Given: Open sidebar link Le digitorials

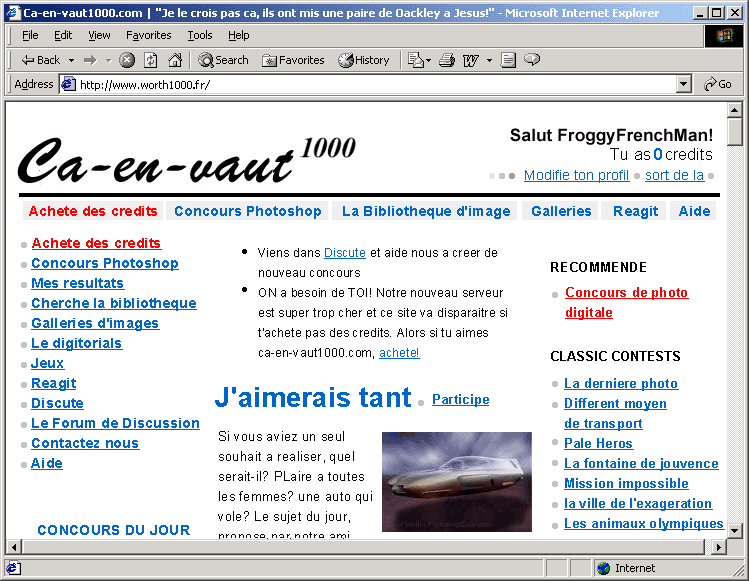Looking at the screenshot, I should click(x=76, y=344).
